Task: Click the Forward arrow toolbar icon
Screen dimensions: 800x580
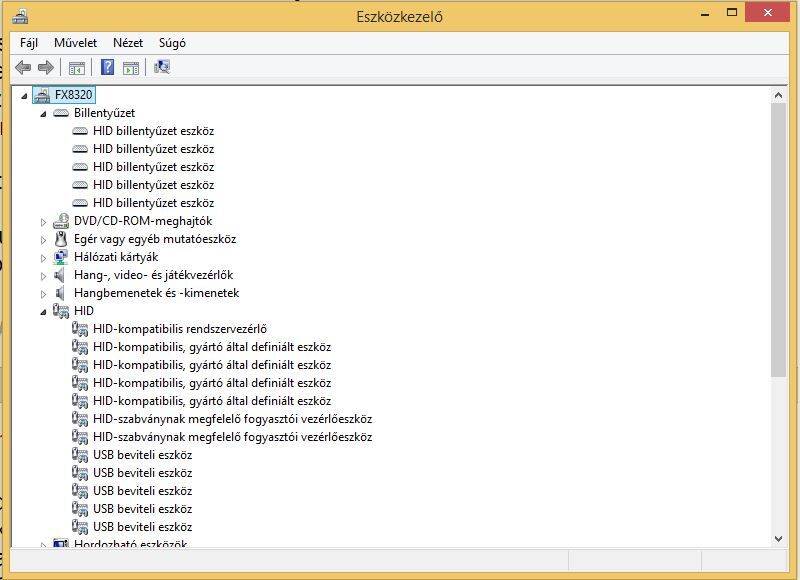Action: 46,67
